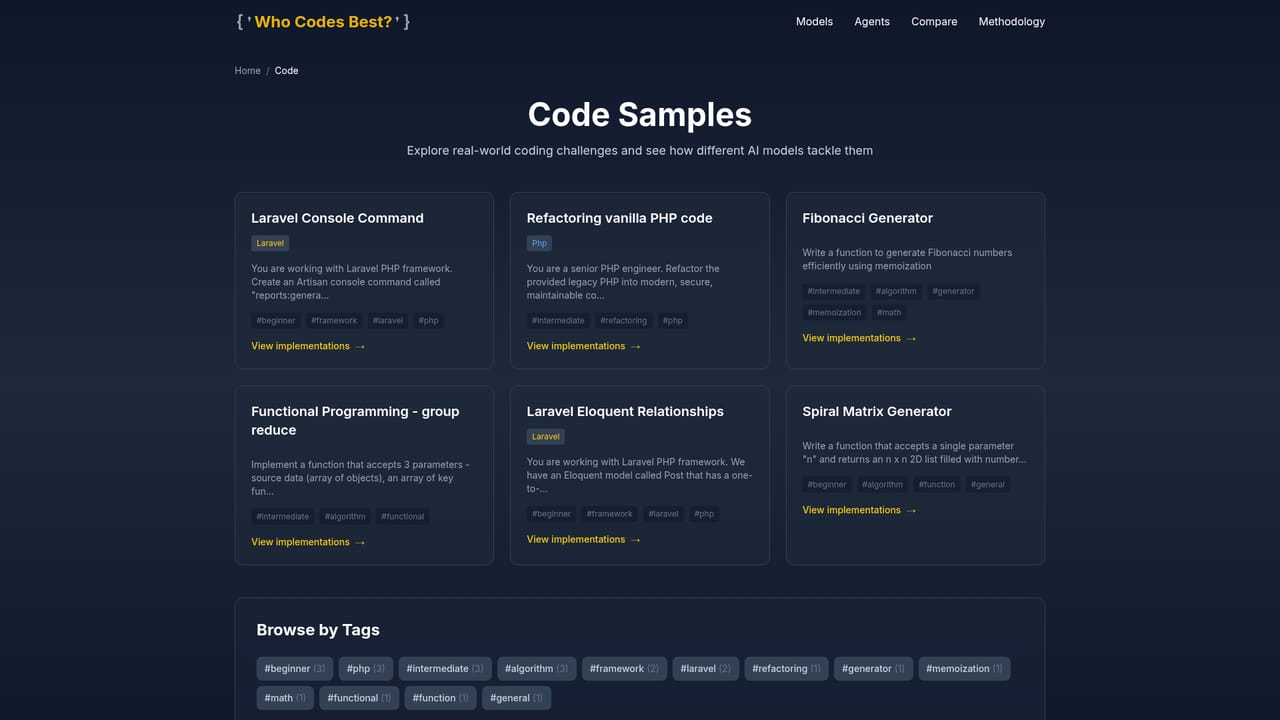View implementations for Laravel Console Command
This screenshot has width=1280, height=720.
[308, 346]
